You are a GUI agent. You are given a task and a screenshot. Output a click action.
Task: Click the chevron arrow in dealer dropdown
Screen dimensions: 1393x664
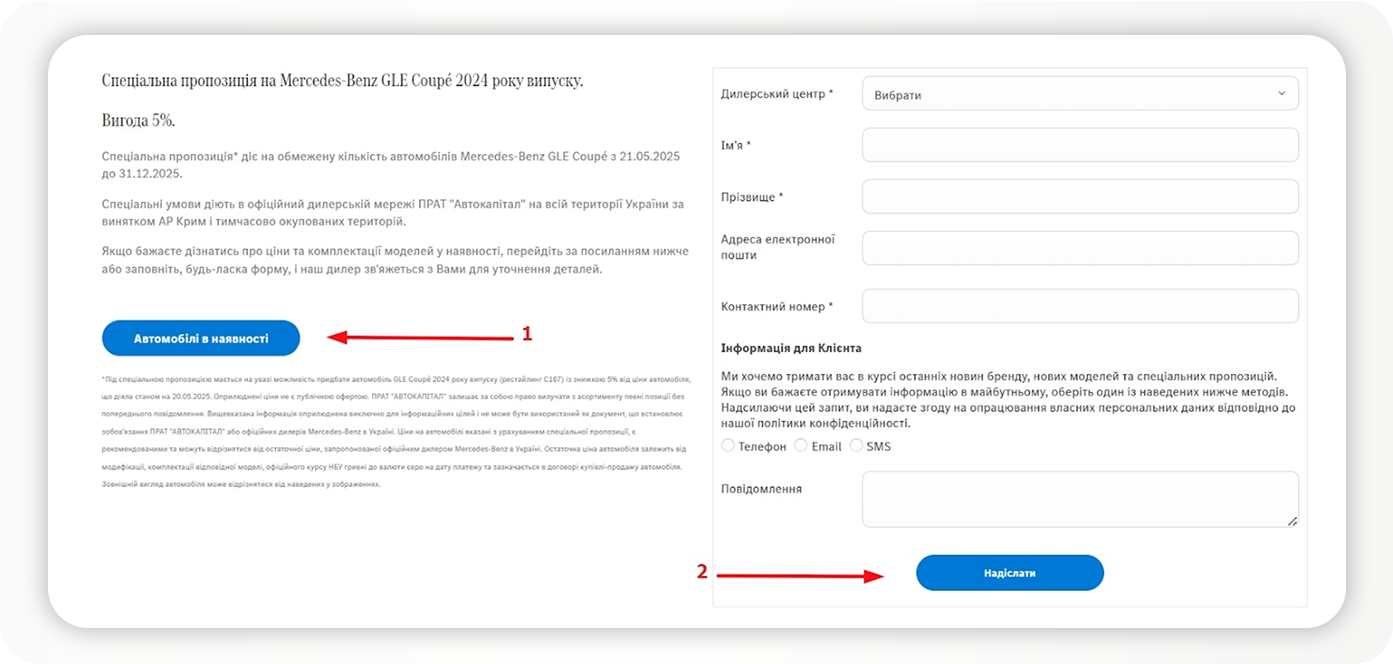tap(1282, 94)
